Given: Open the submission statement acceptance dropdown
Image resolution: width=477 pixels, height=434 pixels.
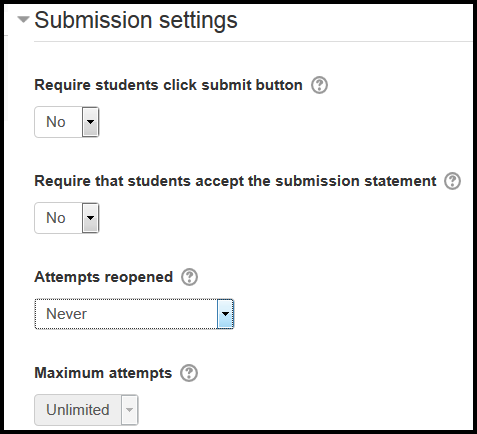Looking at the screenshot, I should pos(67,218).
